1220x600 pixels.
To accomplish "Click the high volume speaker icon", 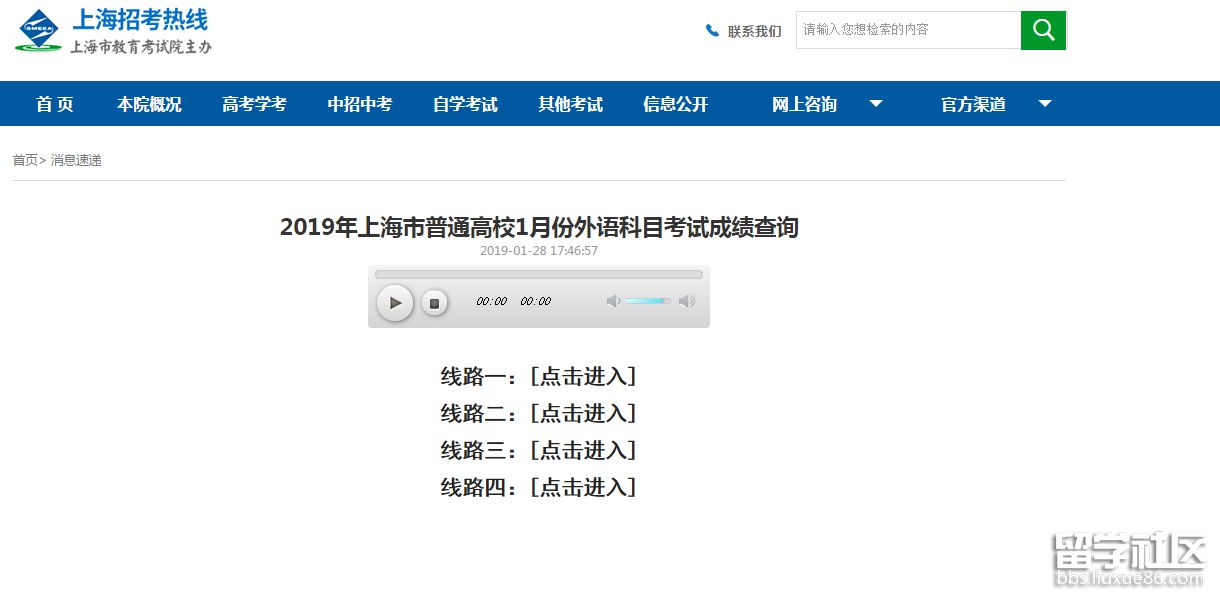I will tap(687, 301).
